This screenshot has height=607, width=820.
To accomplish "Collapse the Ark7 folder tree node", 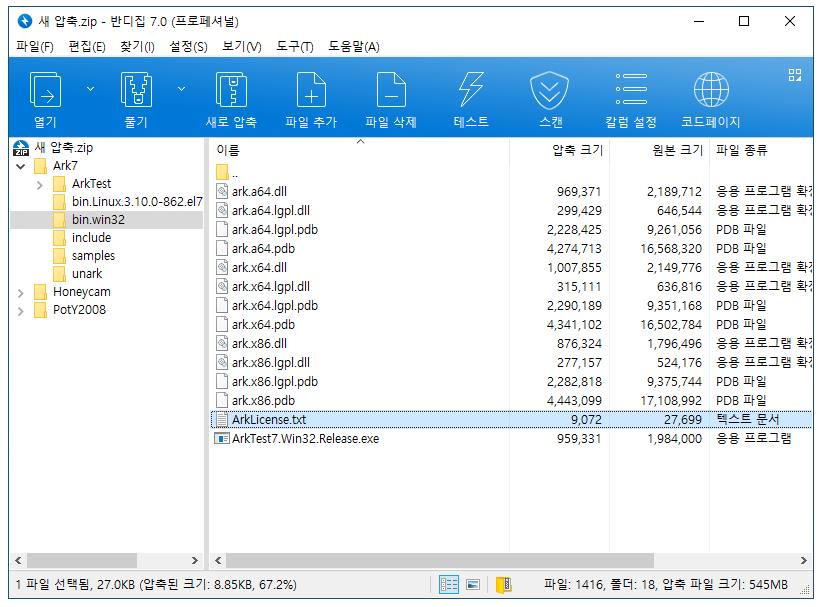I will click(21, 166).
